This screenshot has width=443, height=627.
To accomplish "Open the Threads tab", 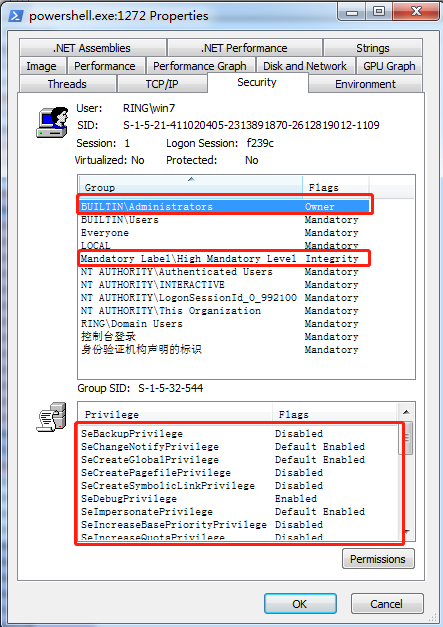I will (x=67, y=84).
